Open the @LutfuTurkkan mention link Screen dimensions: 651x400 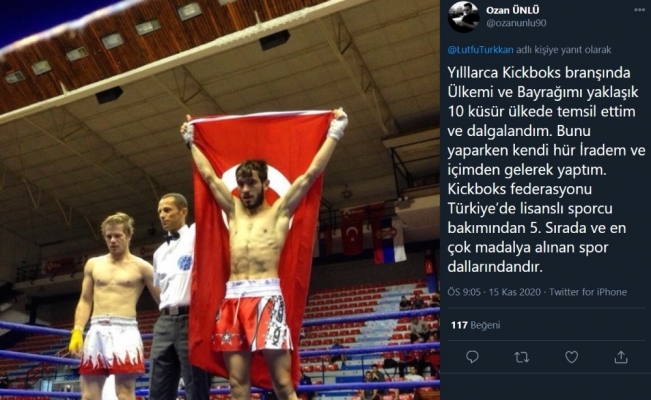480,50
